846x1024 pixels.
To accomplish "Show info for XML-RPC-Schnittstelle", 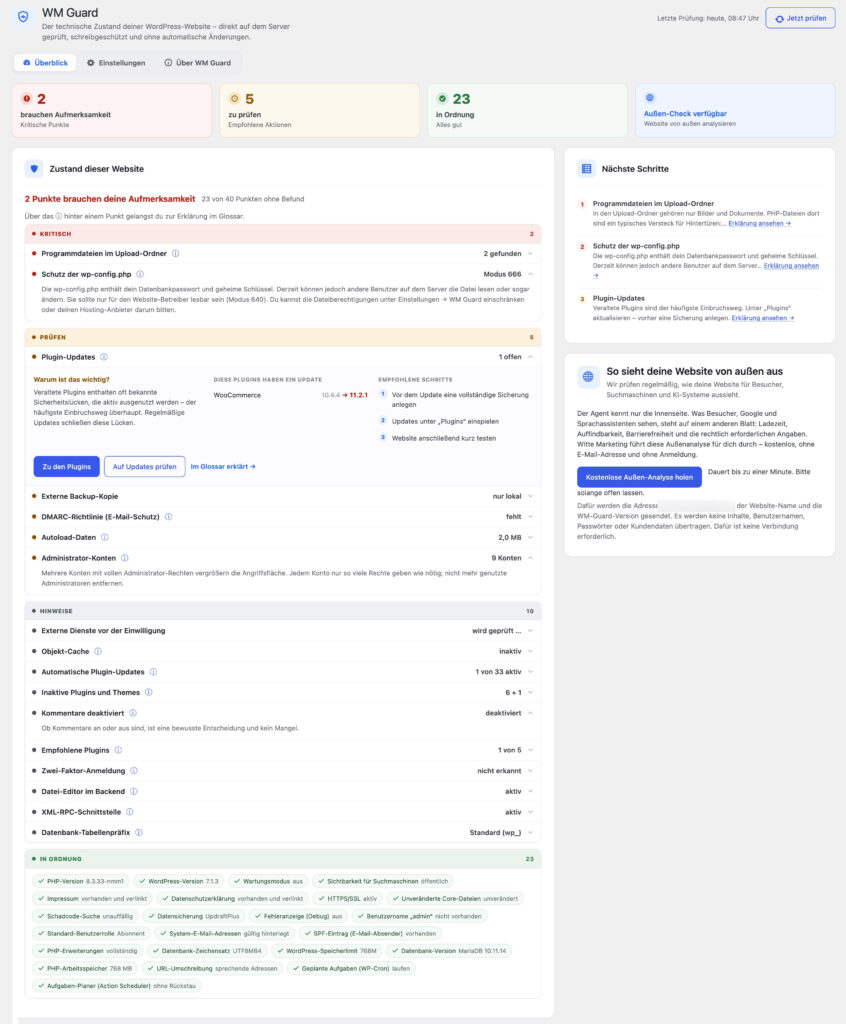I will pyautogui.click(x=130, y=812).
